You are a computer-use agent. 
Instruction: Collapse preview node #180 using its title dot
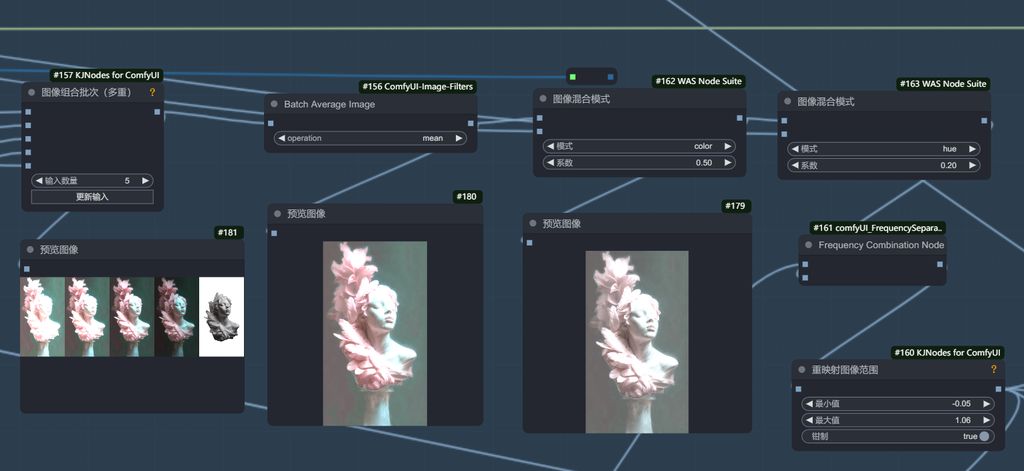coord(277,214)
